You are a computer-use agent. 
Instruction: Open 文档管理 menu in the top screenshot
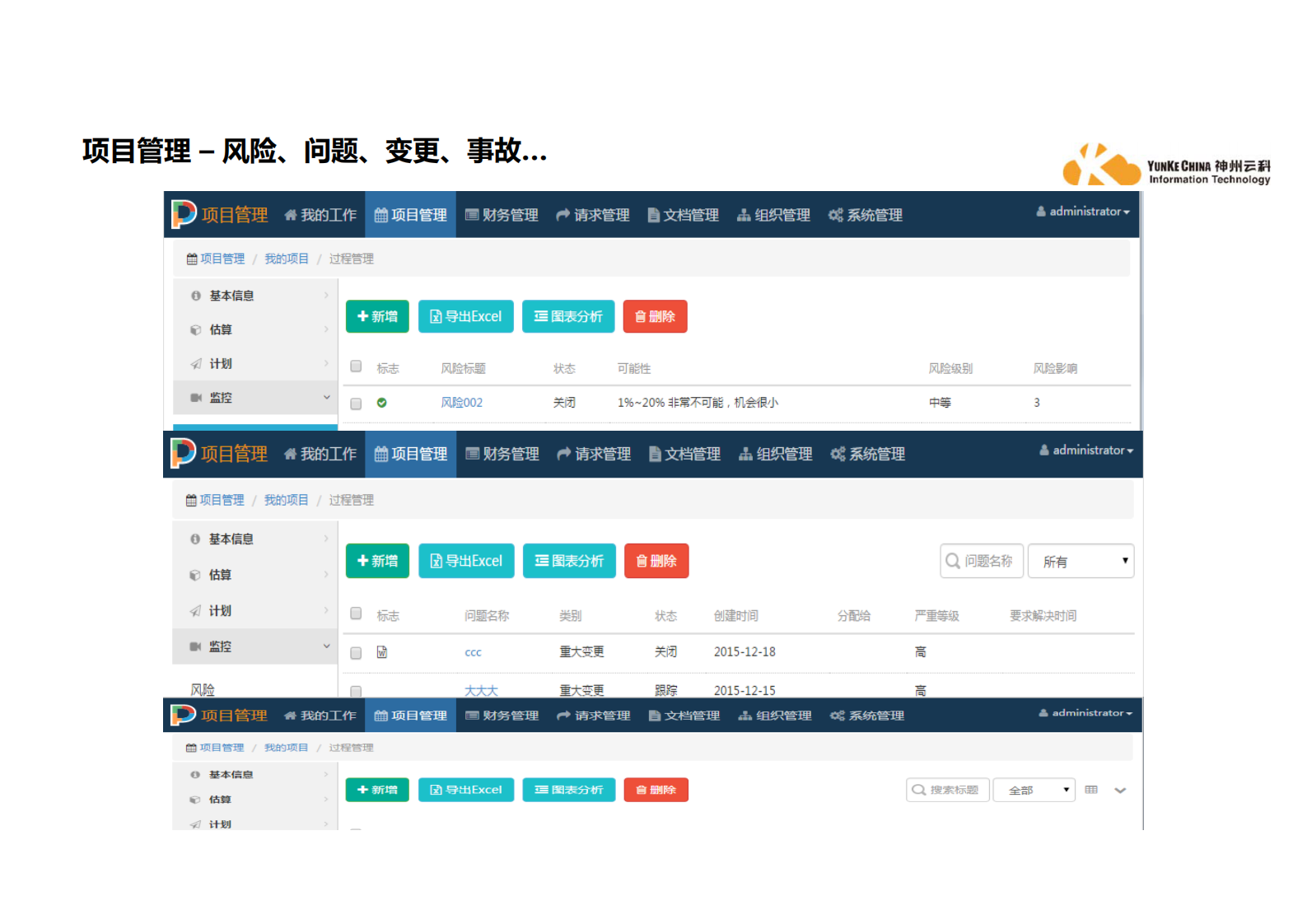tap(683, 215)
